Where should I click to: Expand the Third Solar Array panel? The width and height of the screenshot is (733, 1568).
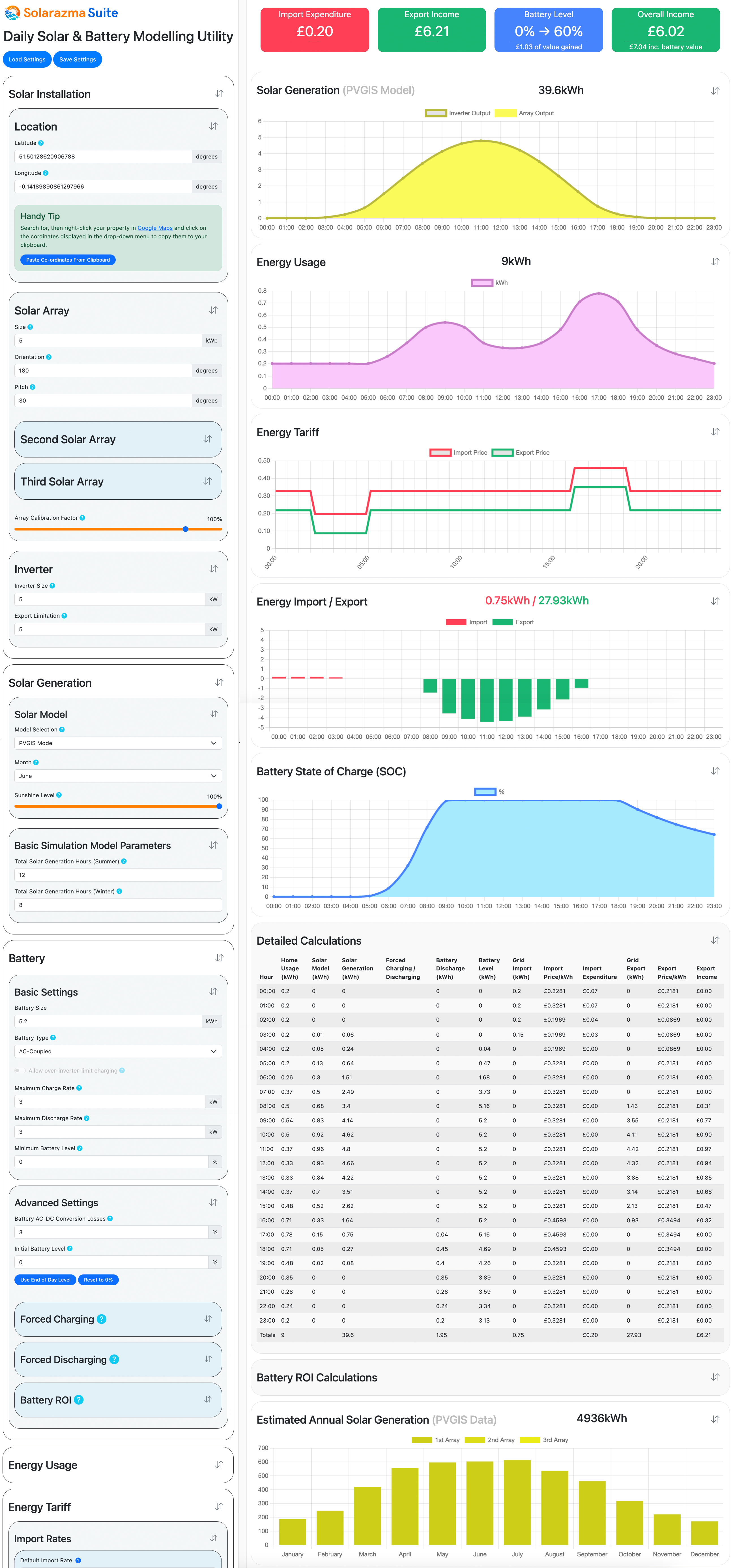click(x=207, y=481)
